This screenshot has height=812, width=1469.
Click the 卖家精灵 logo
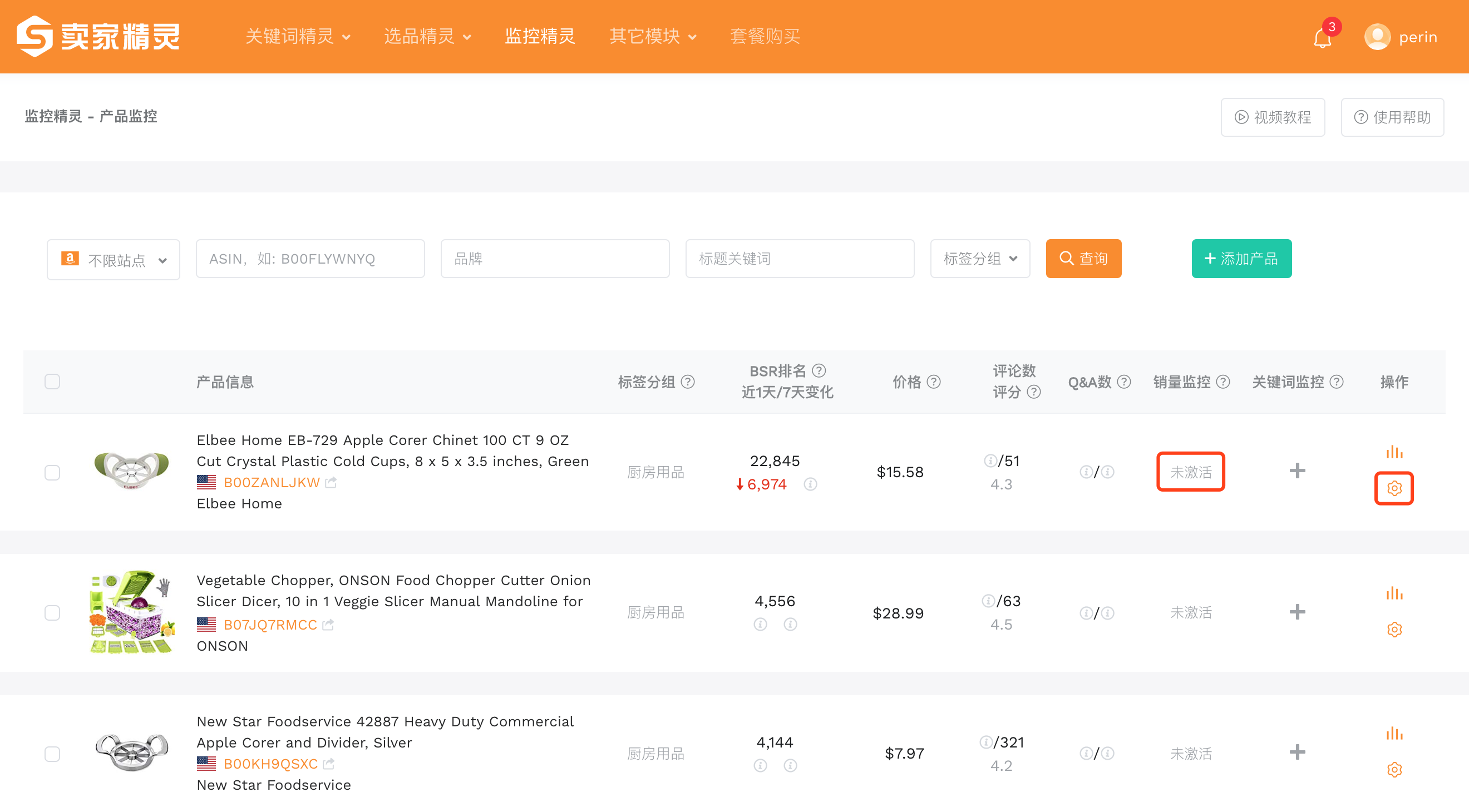click(97, 37)
